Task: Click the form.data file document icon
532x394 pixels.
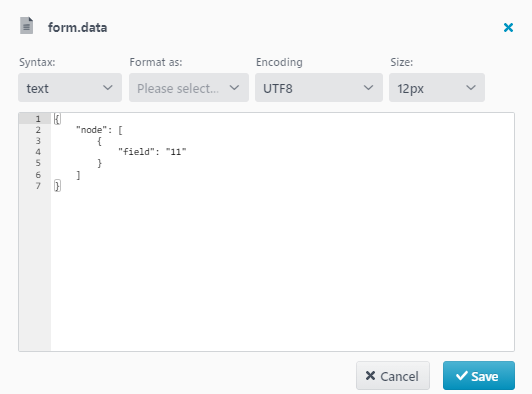Action: [x=26, y=26]
